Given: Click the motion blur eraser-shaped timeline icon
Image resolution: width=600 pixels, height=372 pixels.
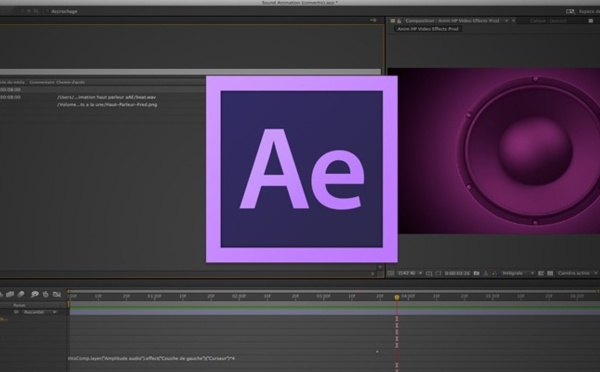Looking at the screenshot, I should [21, 294].
